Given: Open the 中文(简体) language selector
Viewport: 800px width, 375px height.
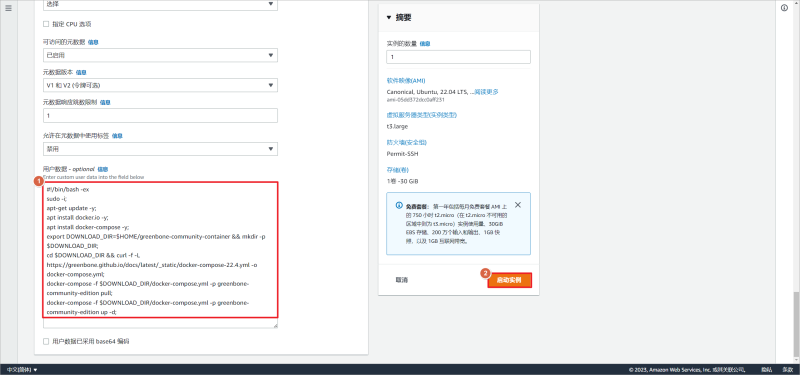Looking at the screenshot, I should tap(22, 369).
